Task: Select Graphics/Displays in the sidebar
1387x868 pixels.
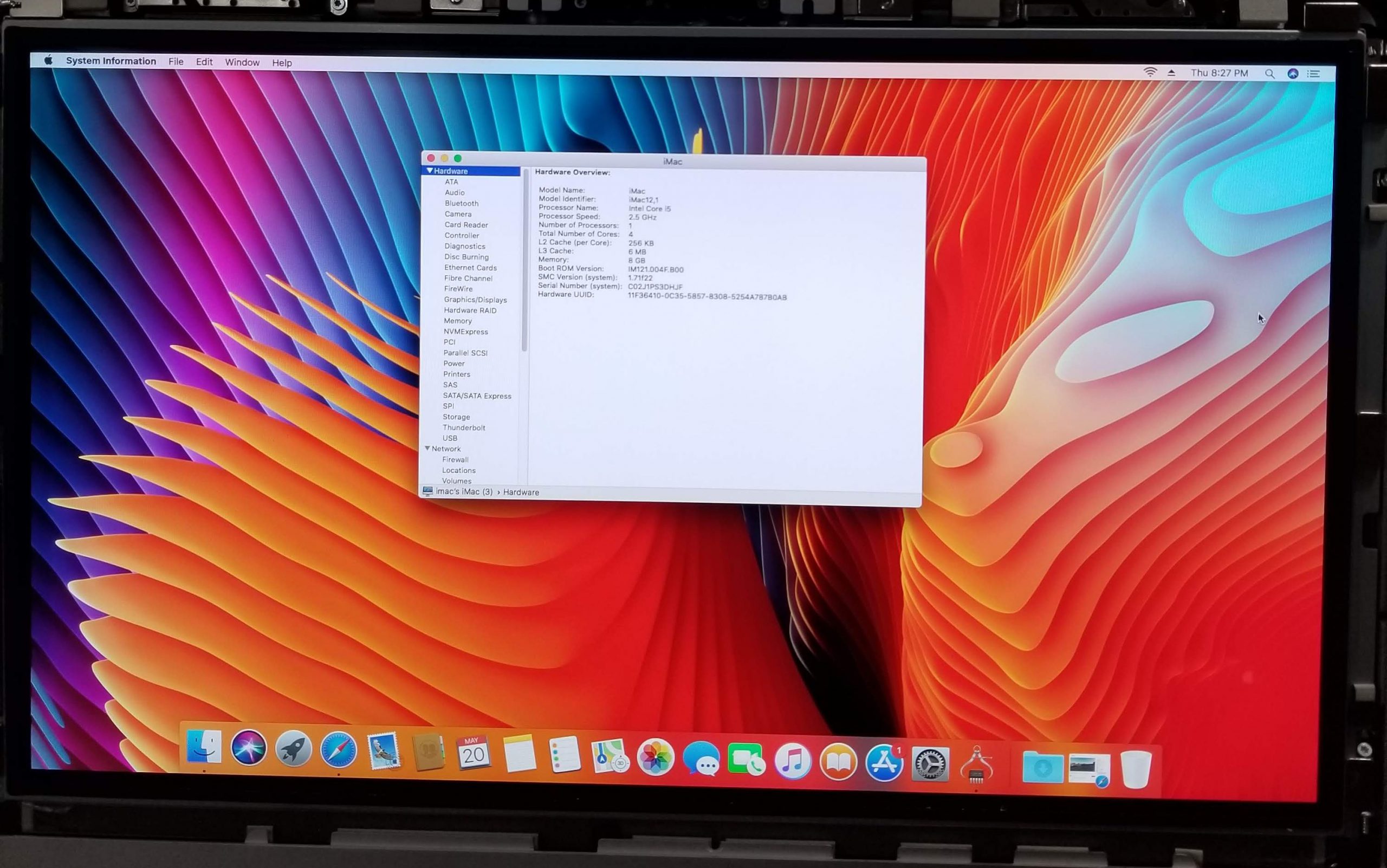Action: click(475, 300)
